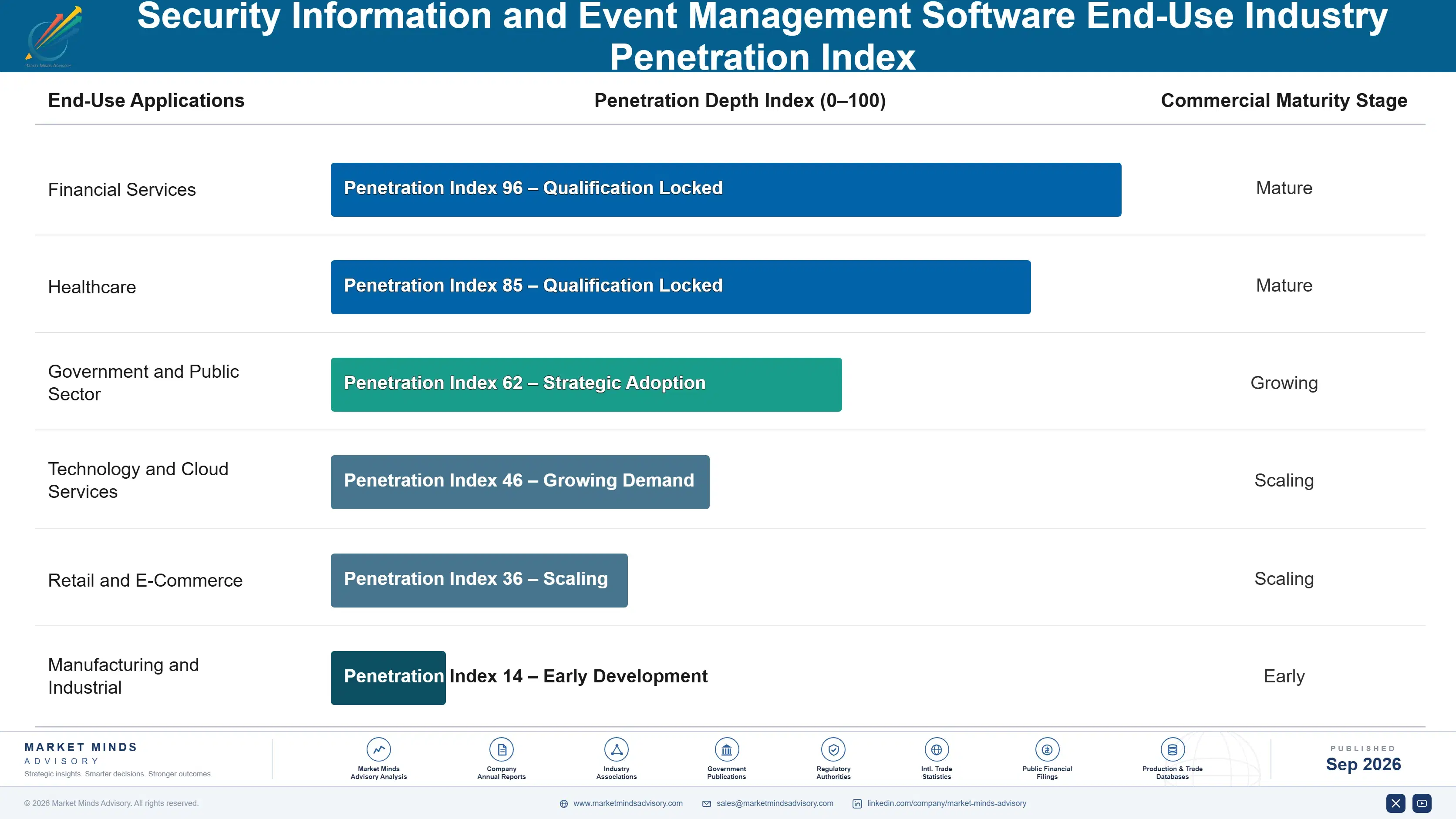Open the YouTube icon in footer

(x=1422, y=803)
